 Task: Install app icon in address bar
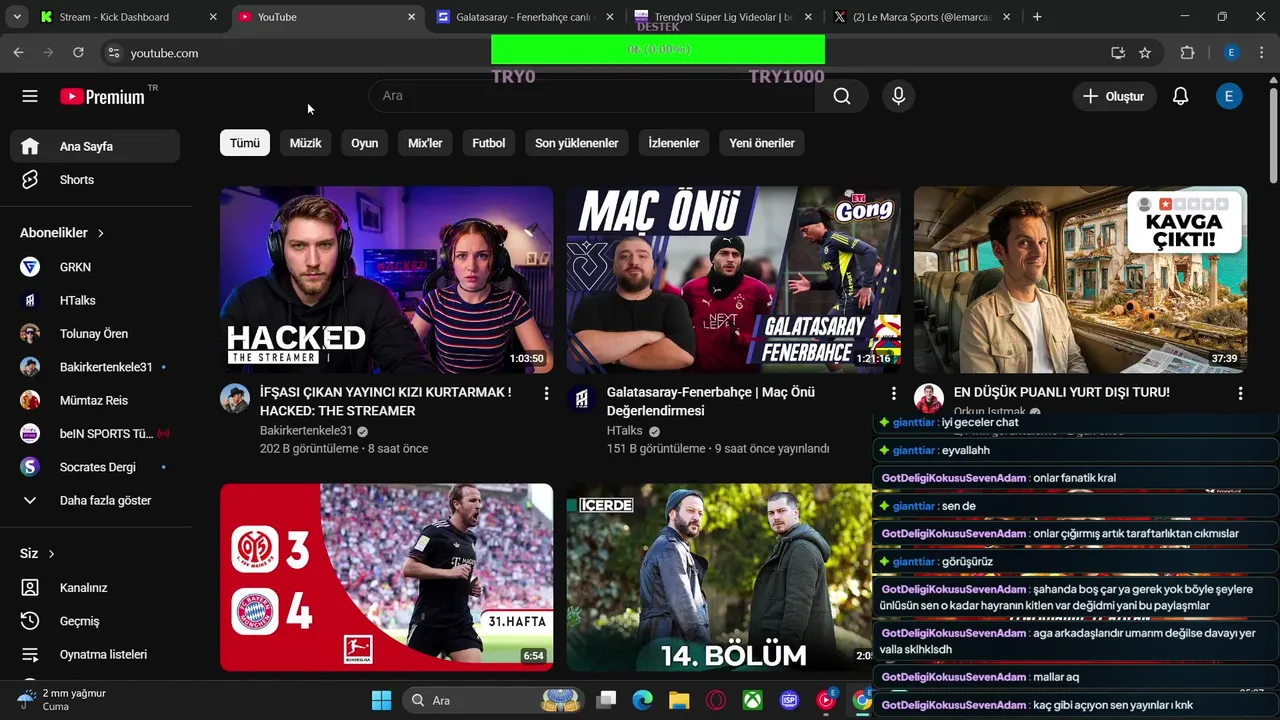[1118, 53]
